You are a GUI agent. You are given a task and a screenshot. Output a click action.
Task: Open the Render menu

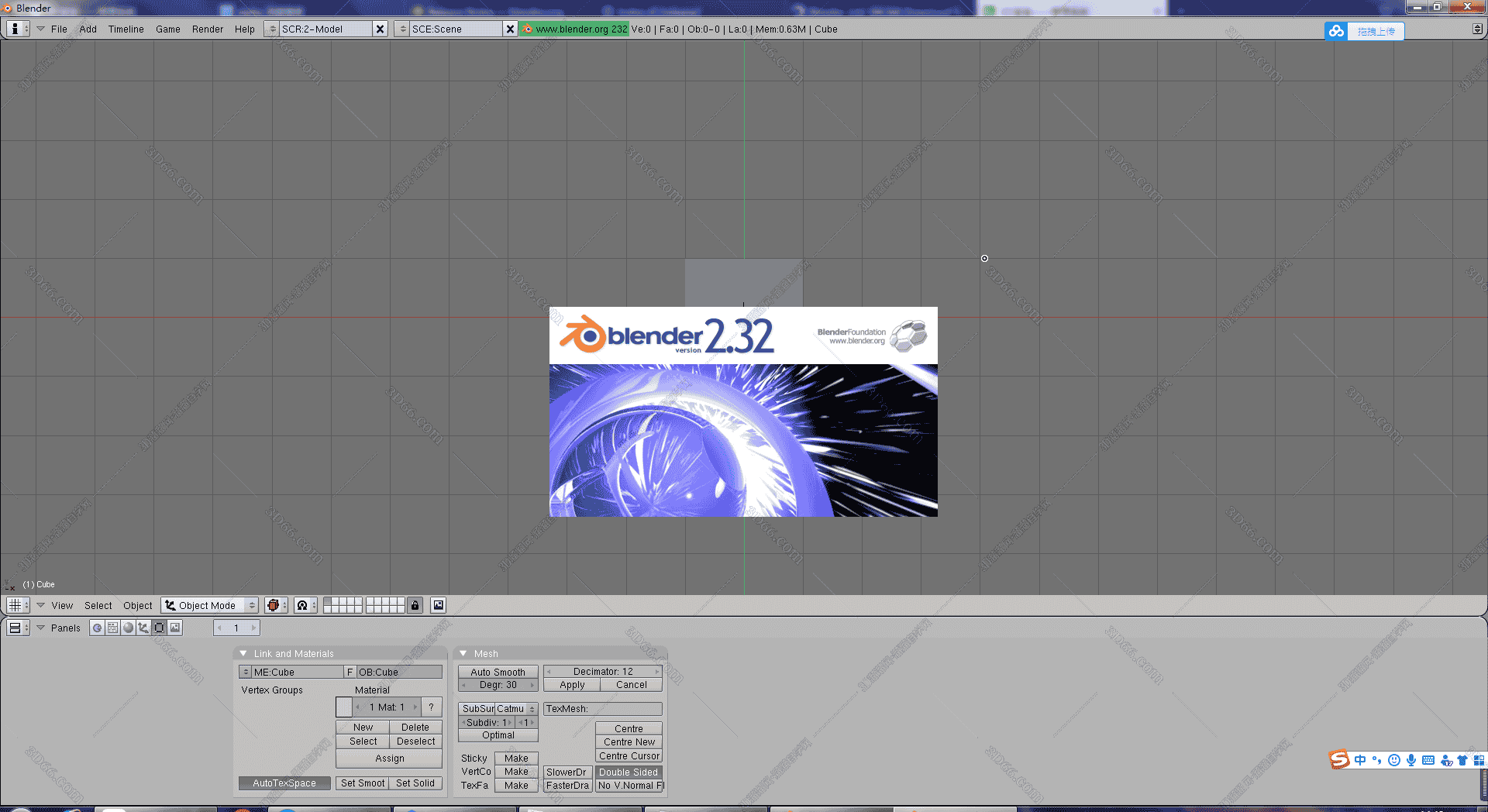coord(207,29)
